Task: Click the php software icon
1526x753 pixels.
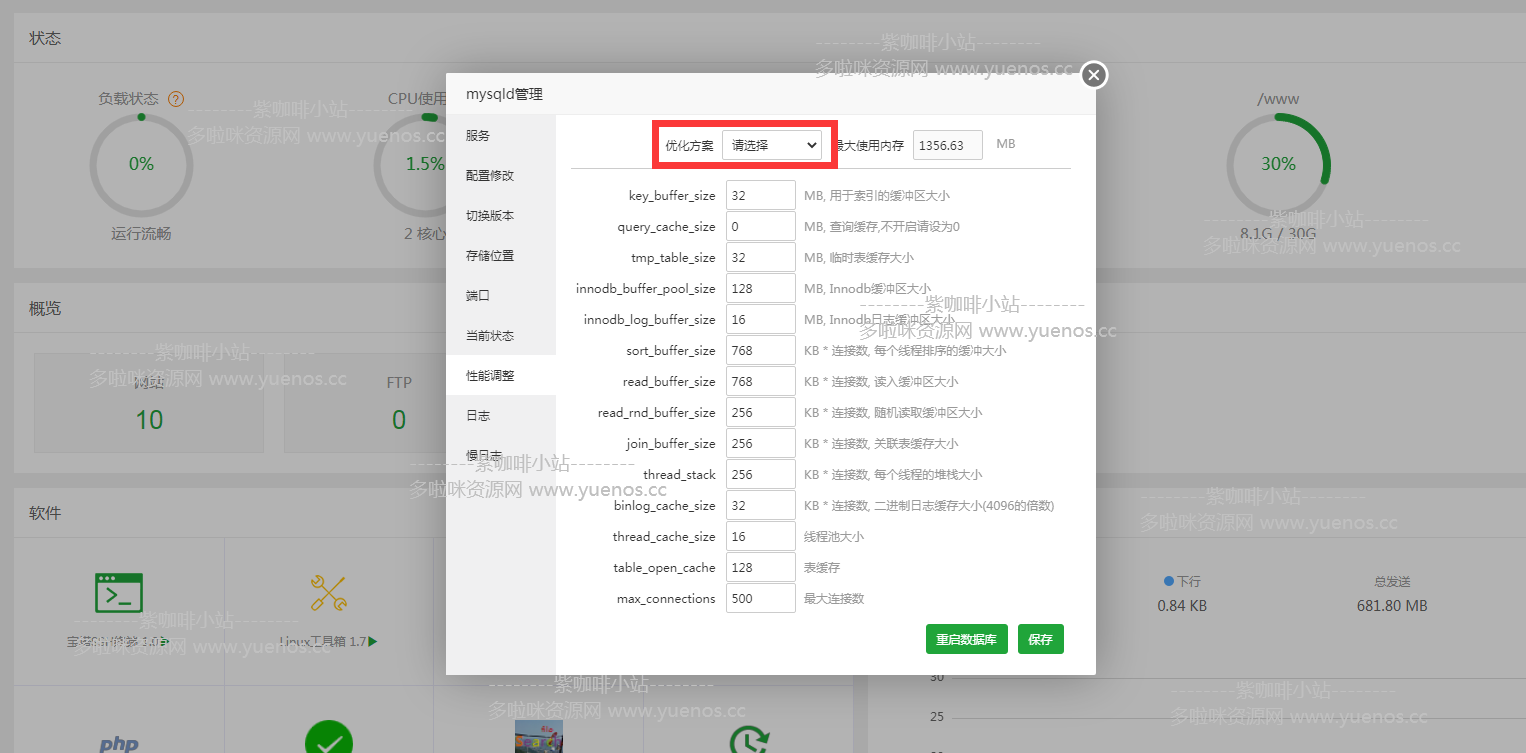Action: coord(118,742)
